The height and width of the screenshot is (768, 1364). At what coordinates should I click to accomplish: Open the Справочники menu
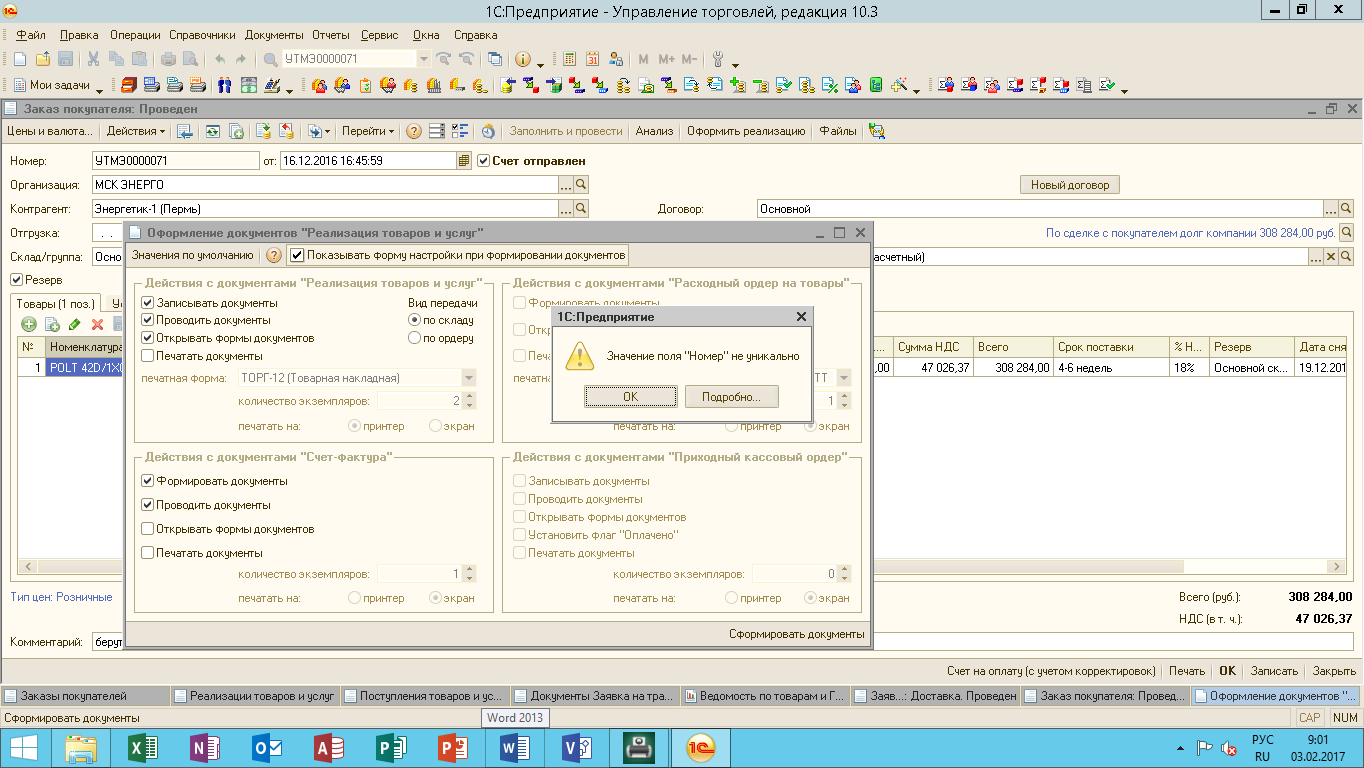[x=201, y=35]
